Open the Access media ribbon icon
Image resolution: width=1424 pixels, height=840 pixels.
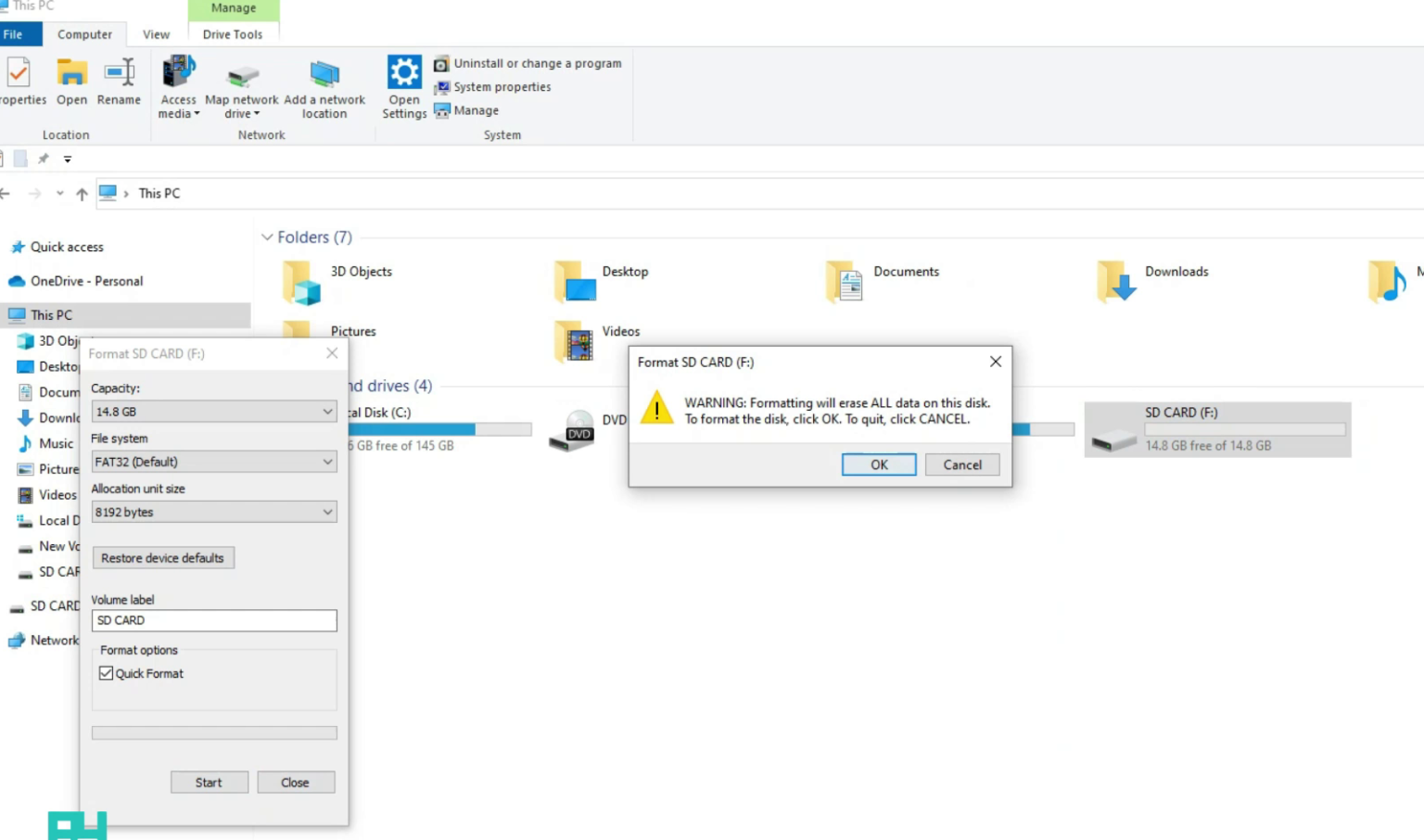point(178,73)
